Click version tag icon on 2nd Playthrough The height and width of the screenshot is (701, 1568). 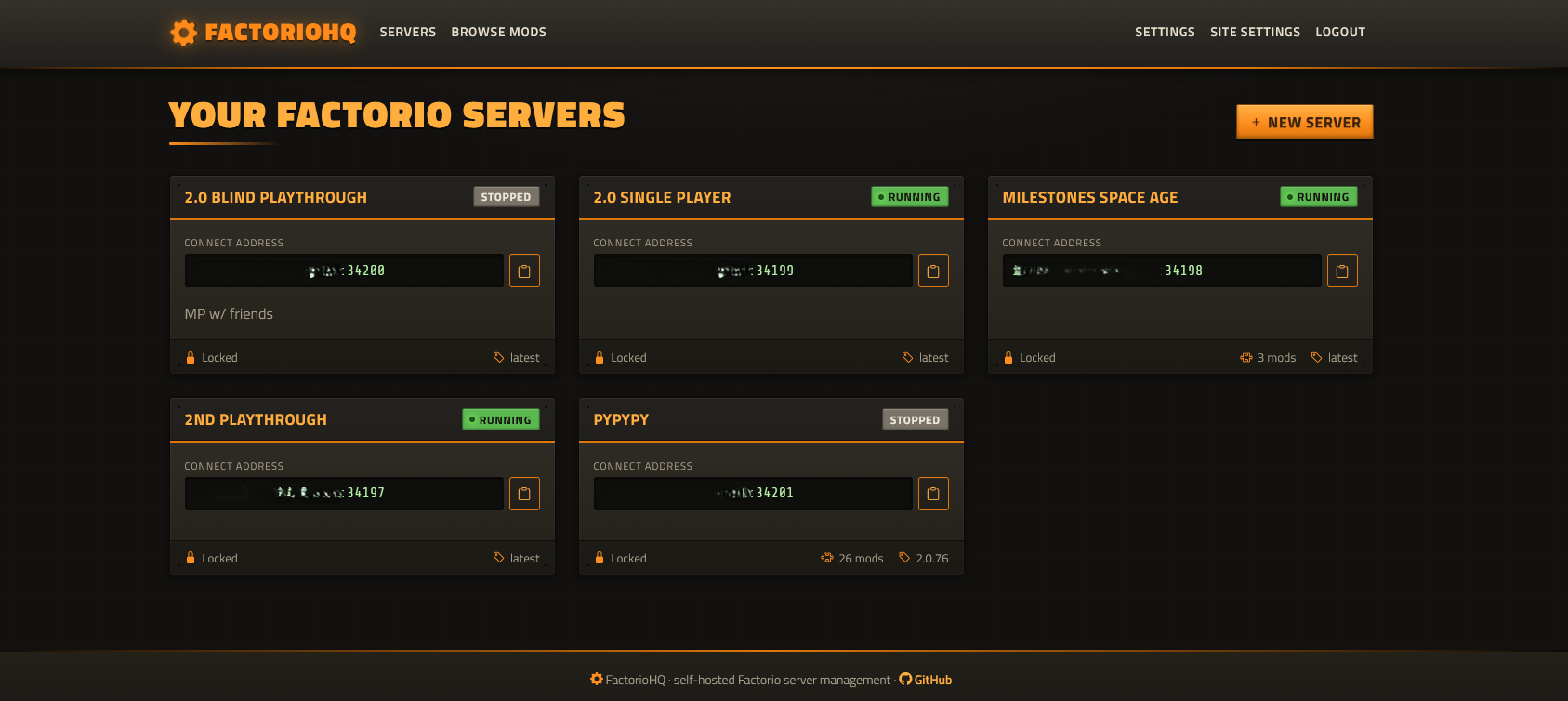[x=498, y=558]
